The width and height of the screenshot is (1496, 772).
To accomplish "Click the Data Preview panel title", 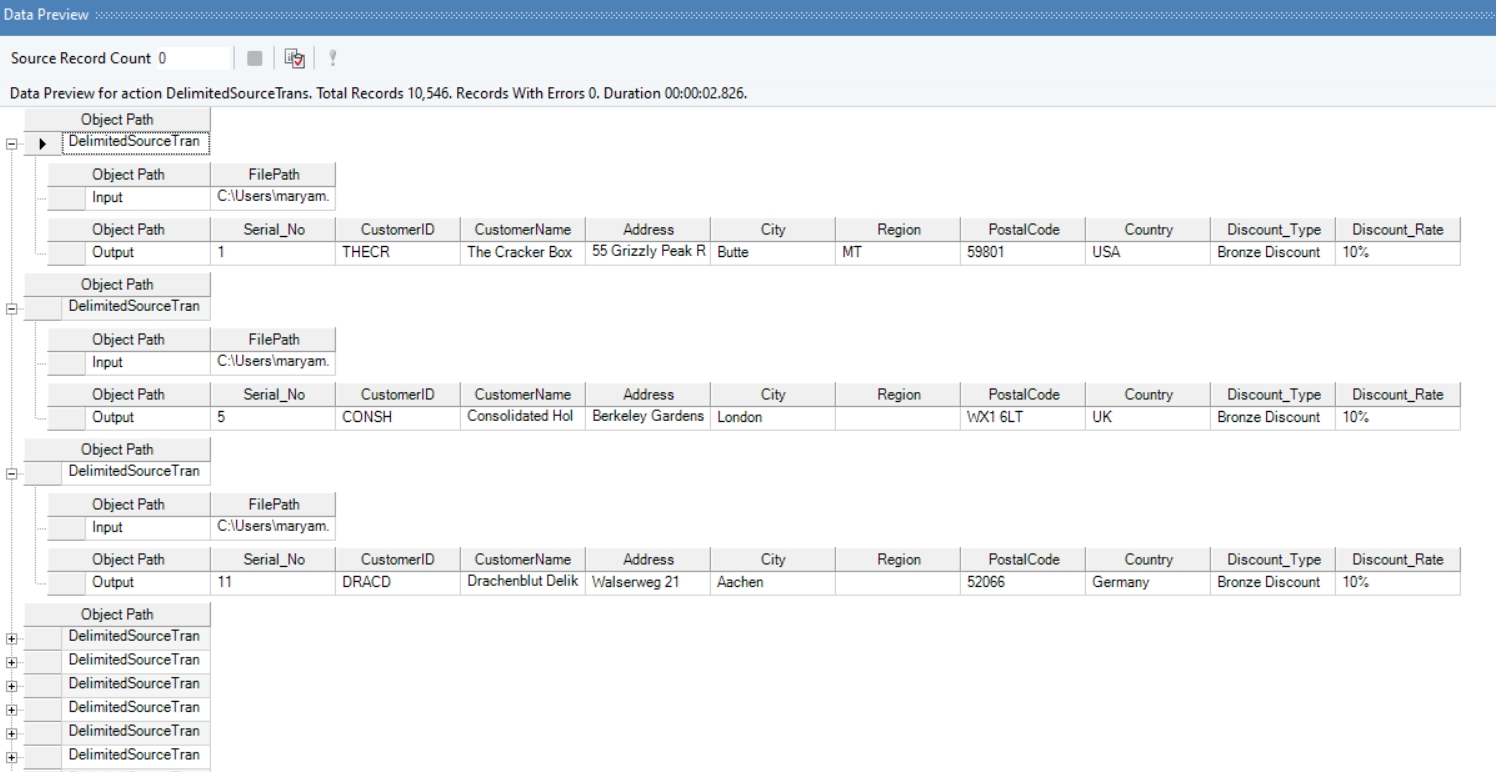I will point(46,16).
